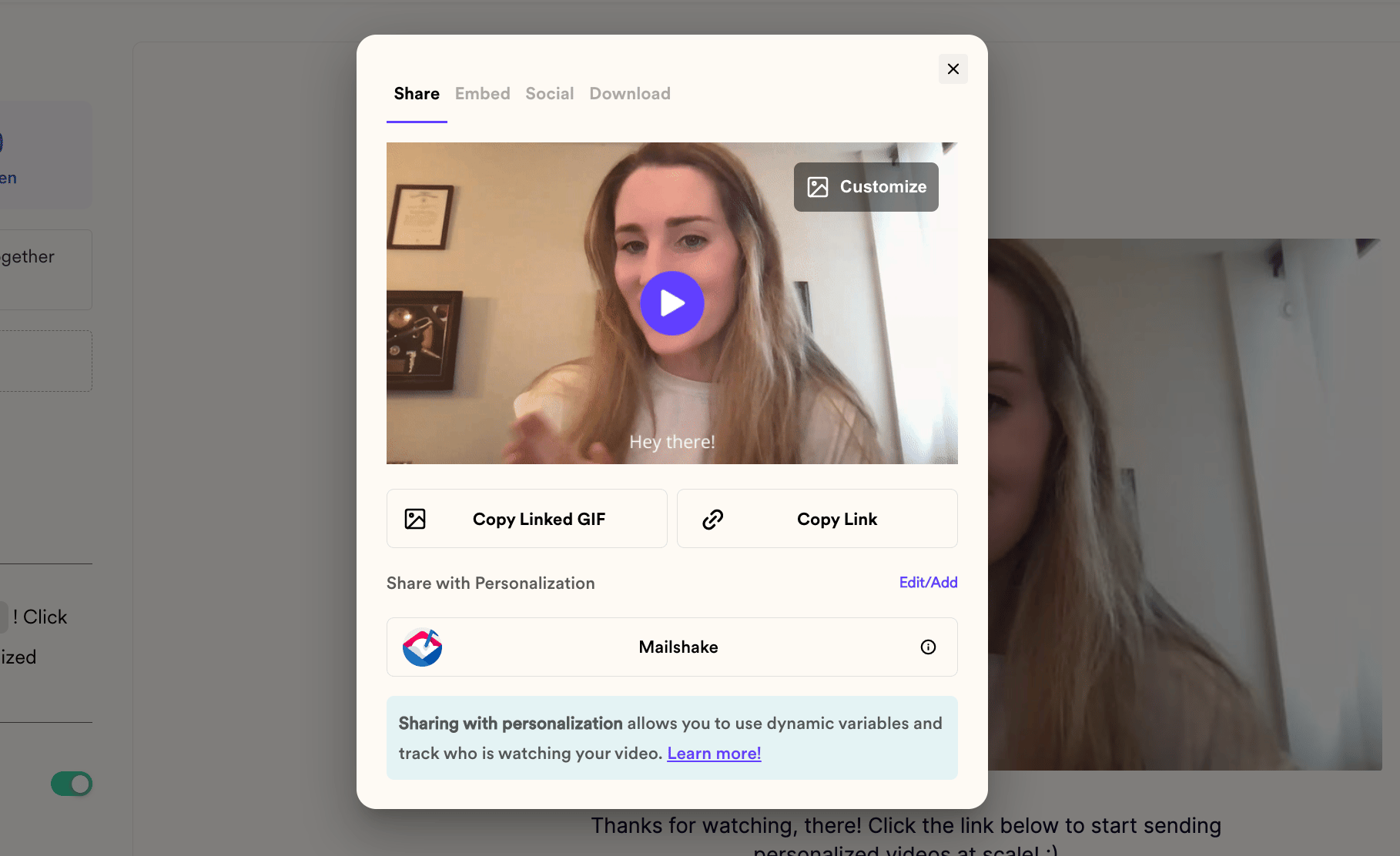Click the 'Hey there!' caption on video

[672, 442]
